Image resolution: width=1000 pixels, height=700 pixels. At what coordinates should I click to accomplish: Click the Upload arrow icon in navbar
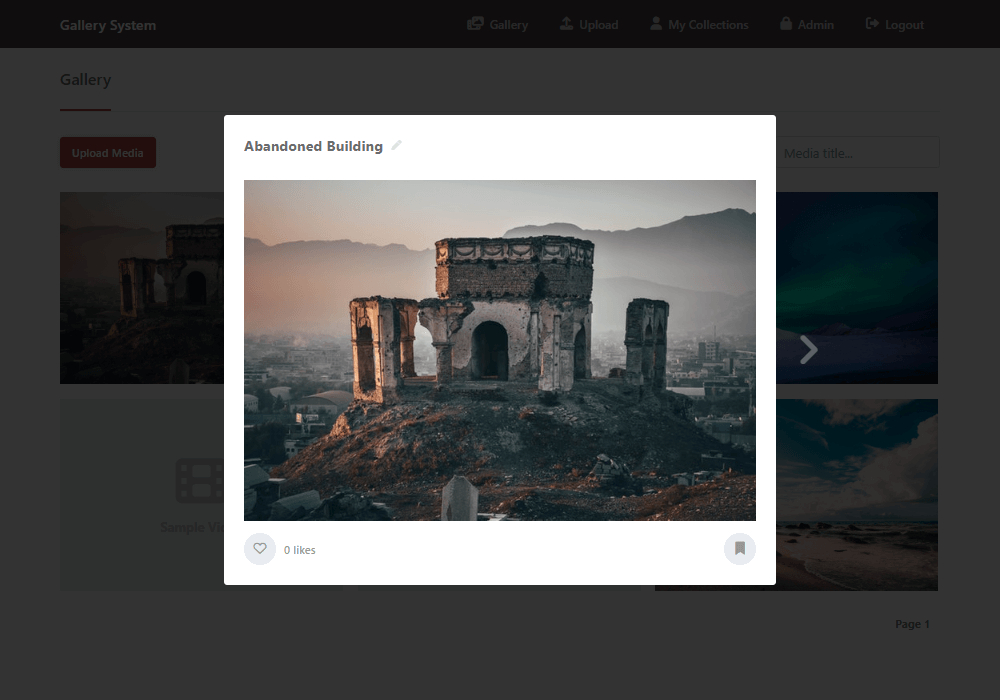coord(566,24)
